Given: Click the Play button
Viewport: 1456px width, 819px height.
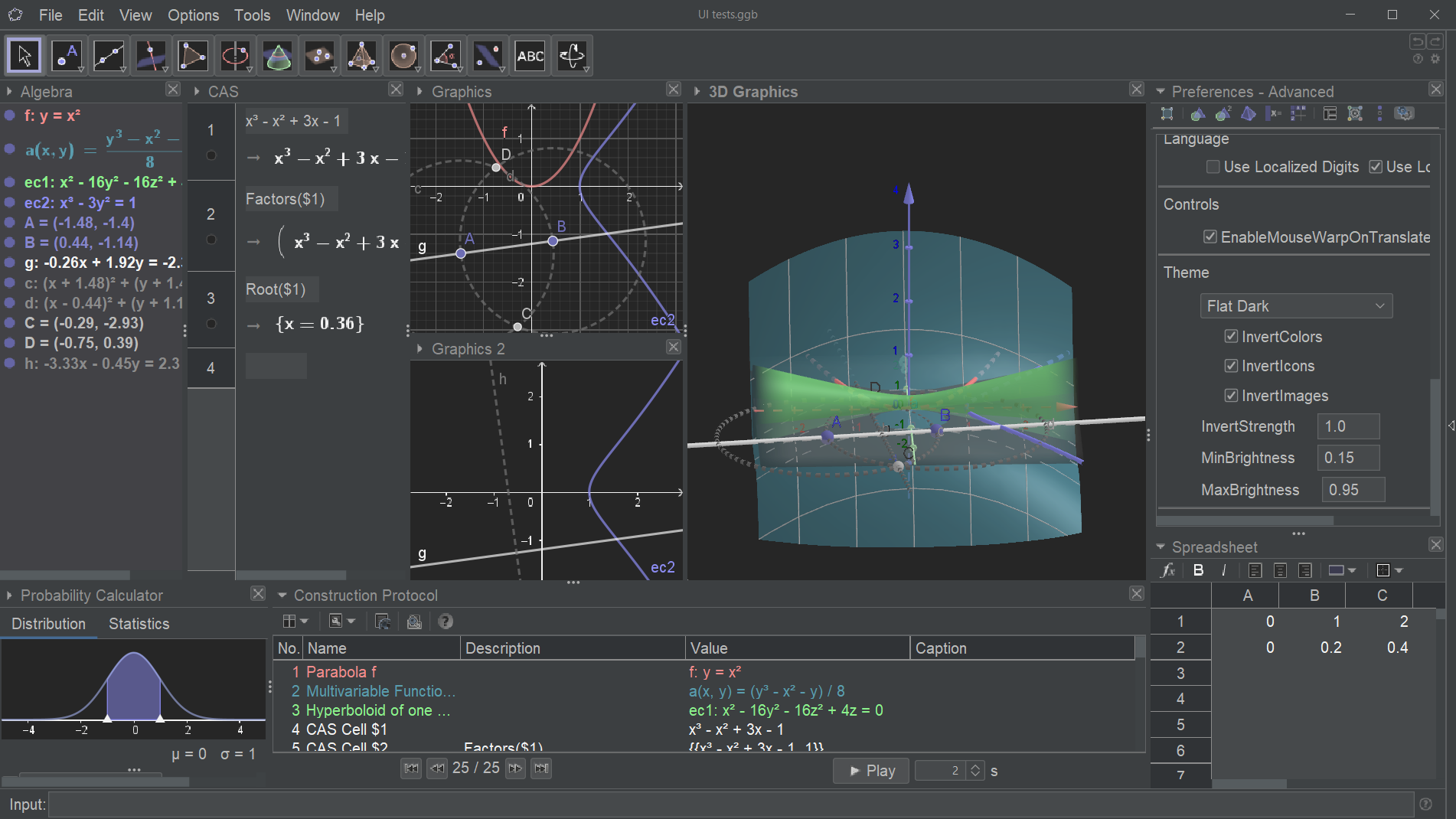Looking at the screenshot, I should [871, 771].
